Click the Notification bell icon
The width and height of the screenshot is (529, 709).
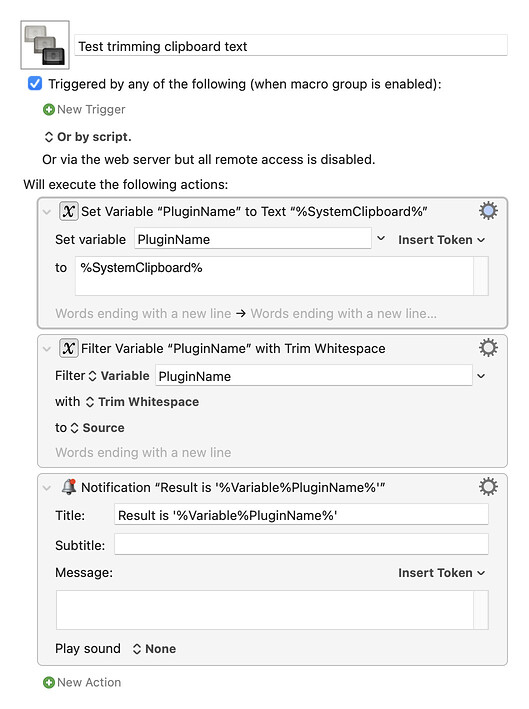[69, 487]
